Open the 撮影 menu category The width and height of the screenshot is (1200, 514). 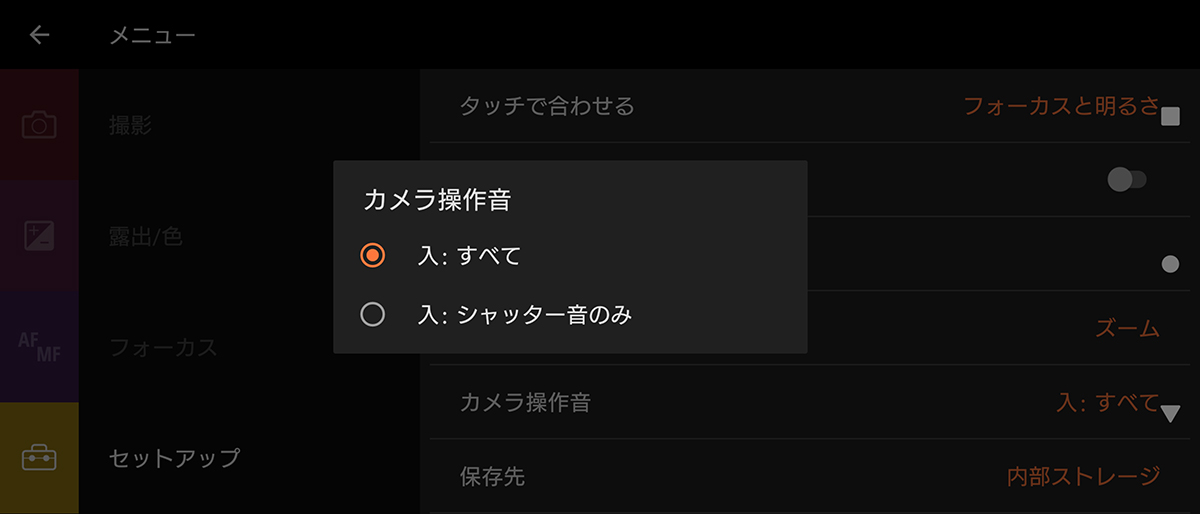point(131,126)
